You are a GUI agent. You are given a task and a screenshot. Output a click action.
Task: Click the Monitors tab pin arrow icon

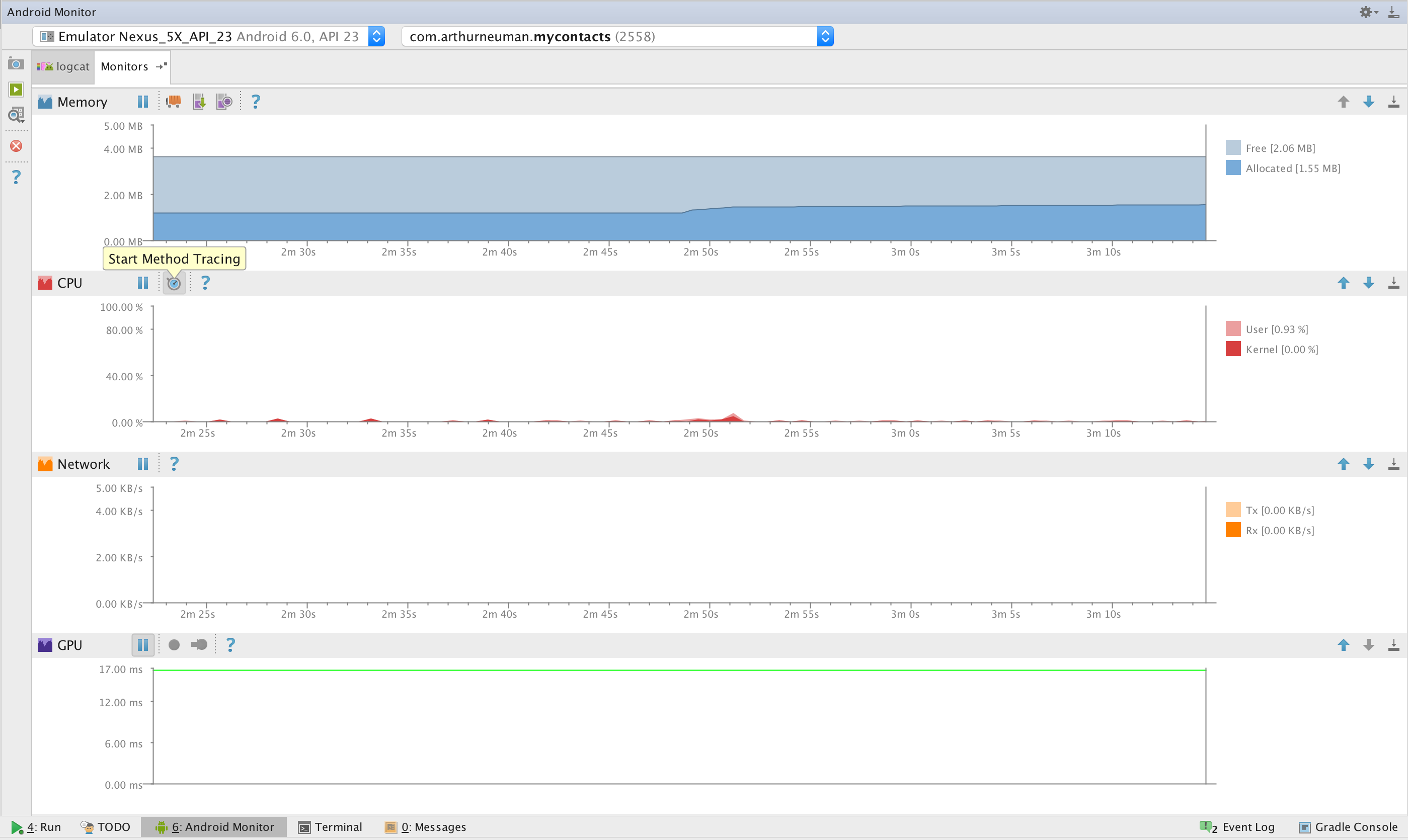click(162, 66)
